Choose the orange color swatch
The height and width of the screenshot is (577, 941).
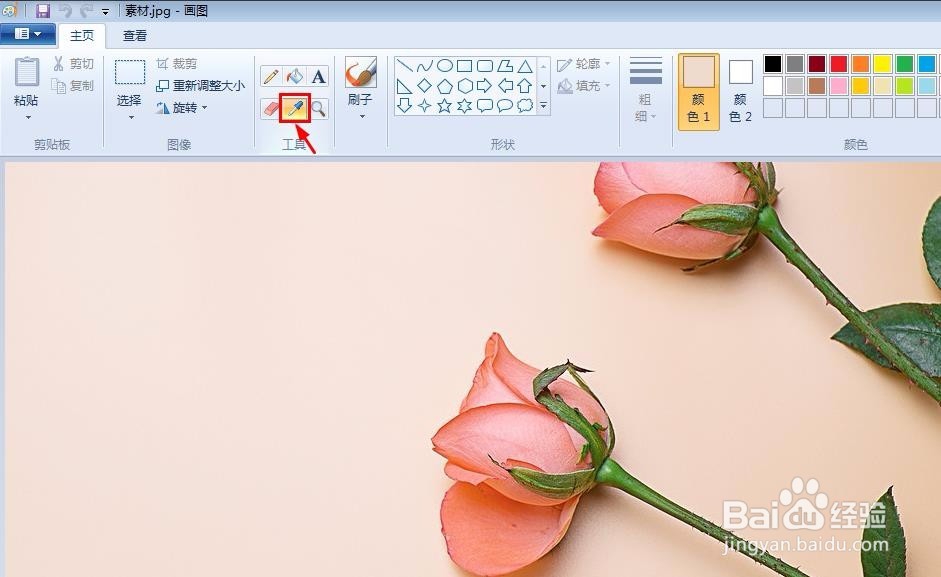coord(861,64)
